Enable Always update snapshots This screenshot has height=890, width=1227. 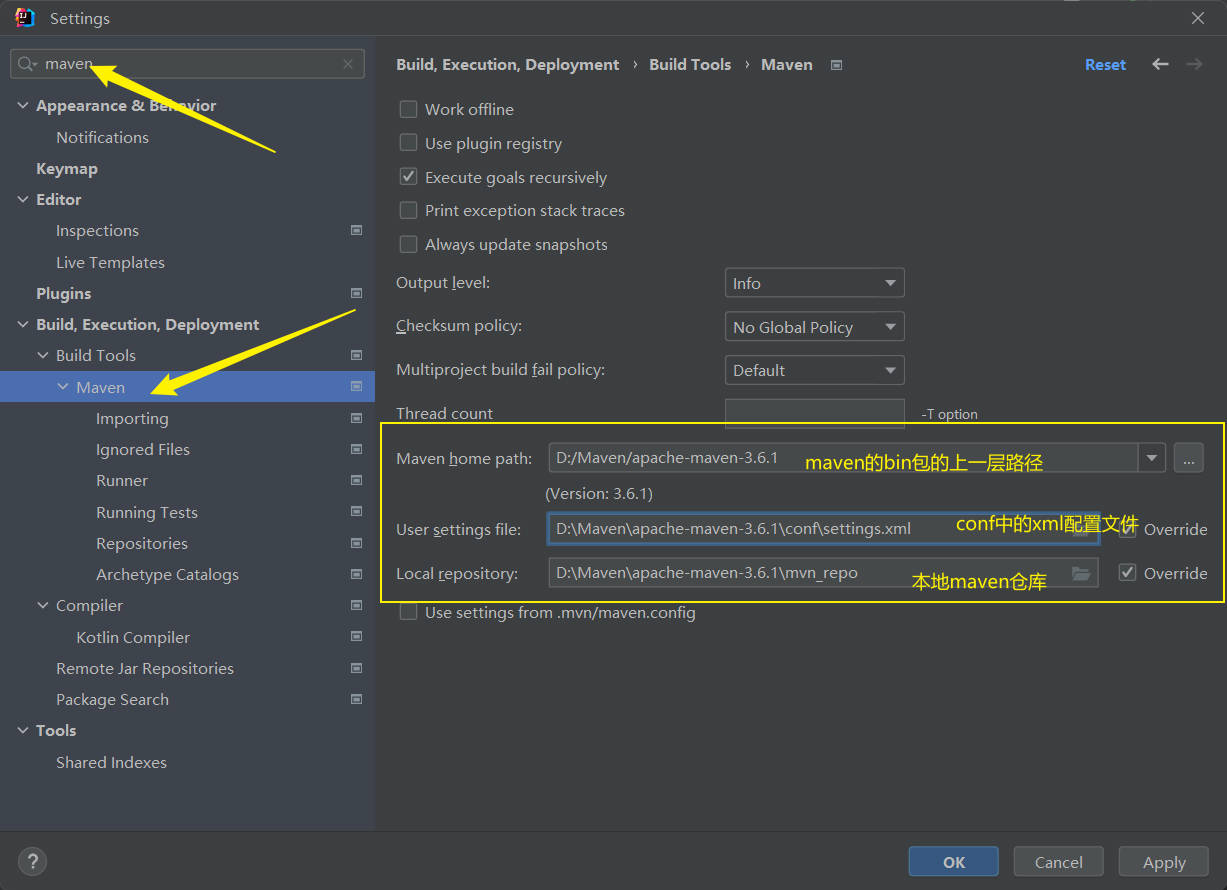(x=408, y=244)
